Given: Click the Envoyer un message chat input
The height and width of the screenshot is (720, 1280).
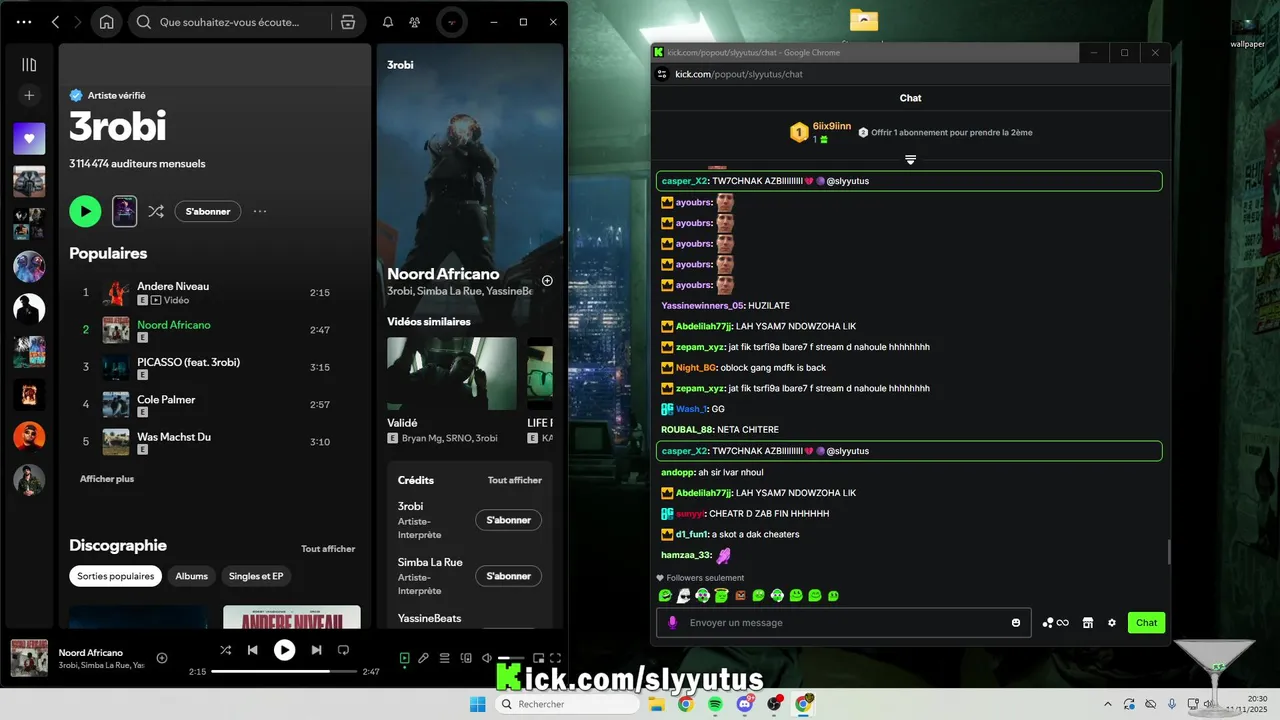Looking at the screenshot, I should point(846,623).
